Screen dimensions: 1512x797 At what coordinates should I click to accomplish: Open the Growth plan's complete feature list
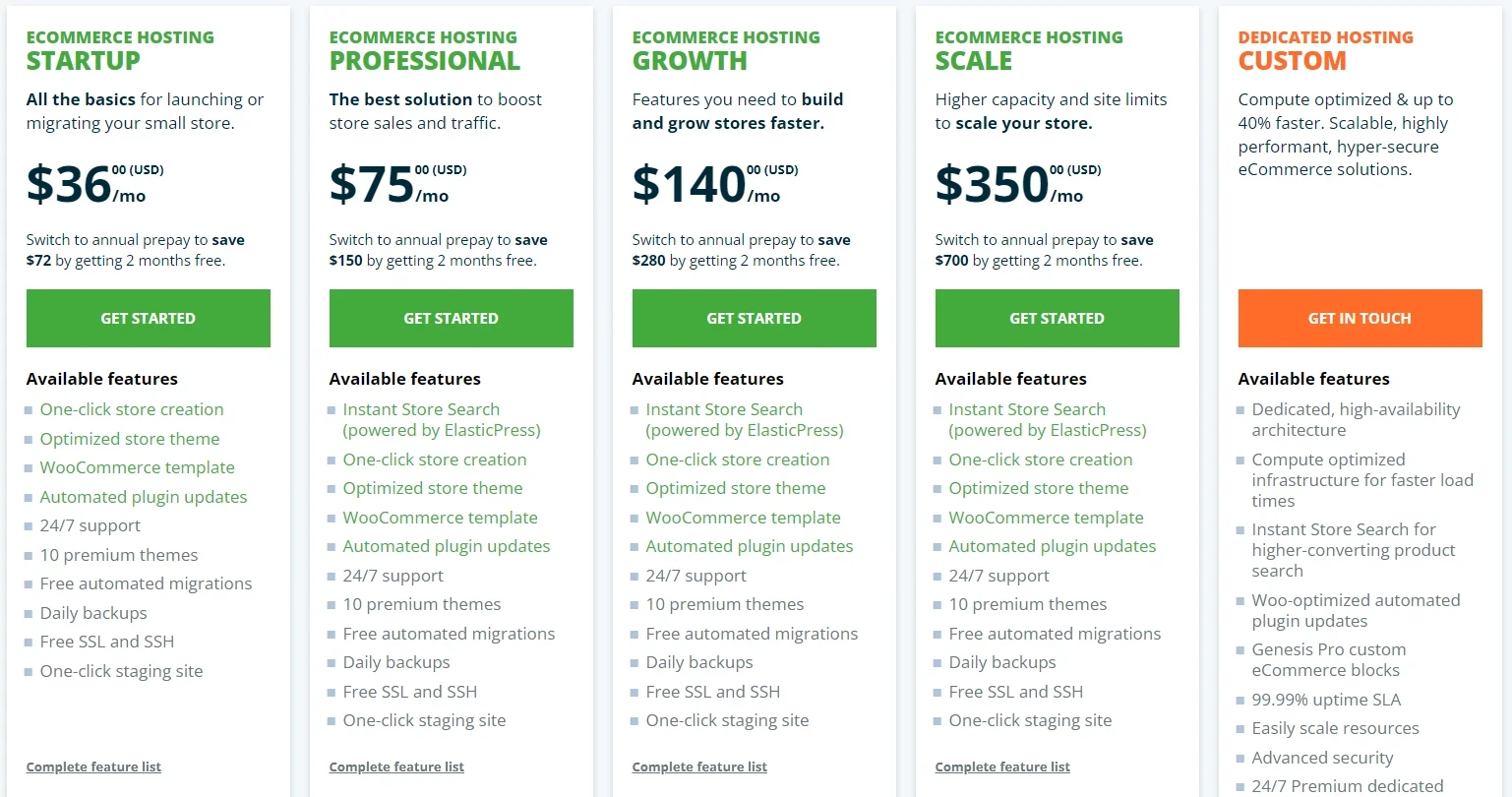pos(699,767)
